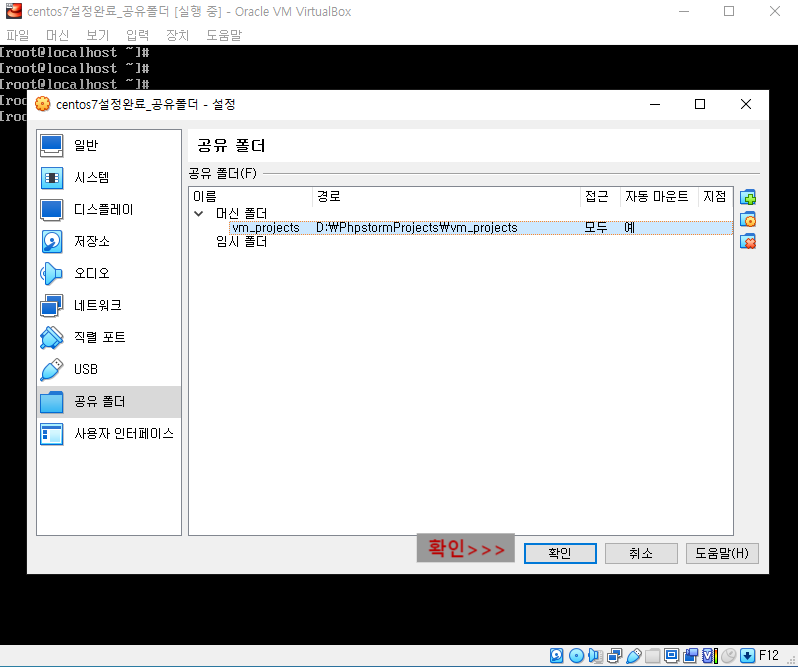Click the USB status bar icon

tap(634, 655)
